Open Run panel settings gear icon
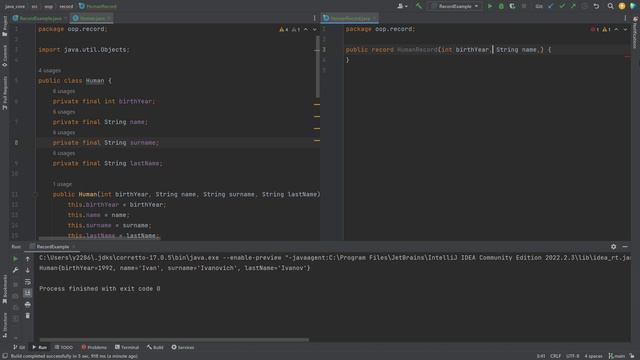The height and width of the screenshot is (360, 640). [x=613, y=247]
